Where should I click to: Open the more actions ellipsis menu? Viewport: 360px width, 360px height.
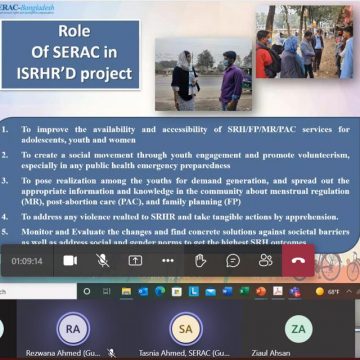point(168,261)
